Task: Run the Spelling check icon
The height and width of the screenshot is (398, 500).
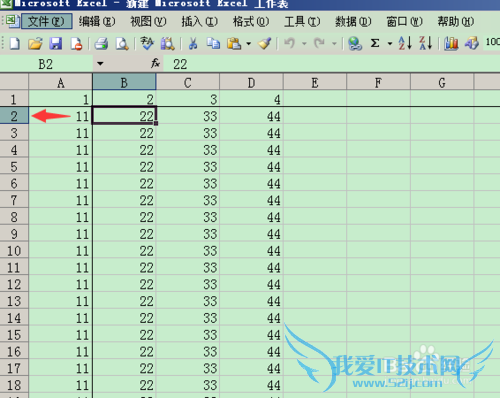Action: tap(147, 43)
